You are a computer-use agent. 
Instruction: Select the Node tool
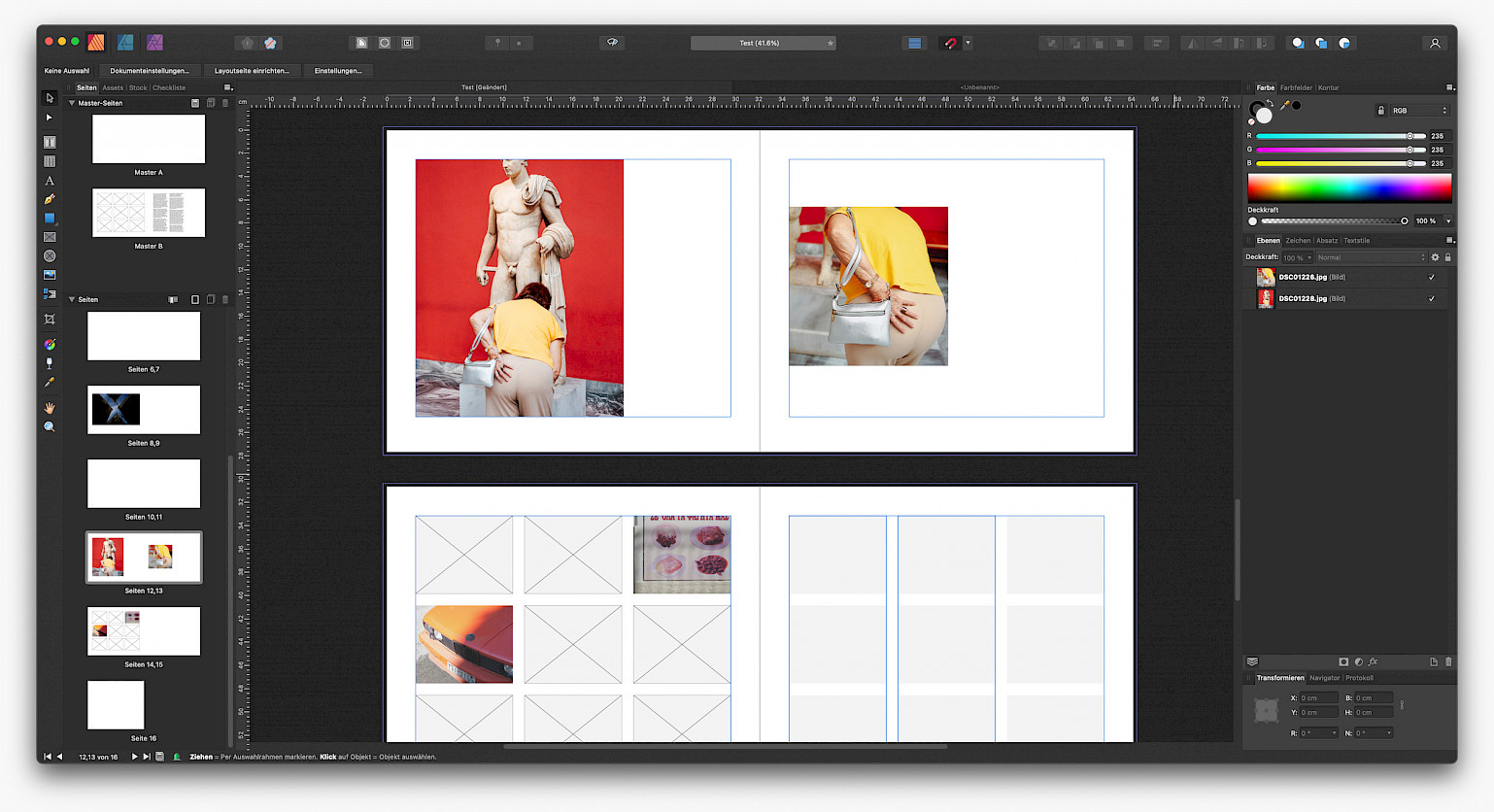50,118
